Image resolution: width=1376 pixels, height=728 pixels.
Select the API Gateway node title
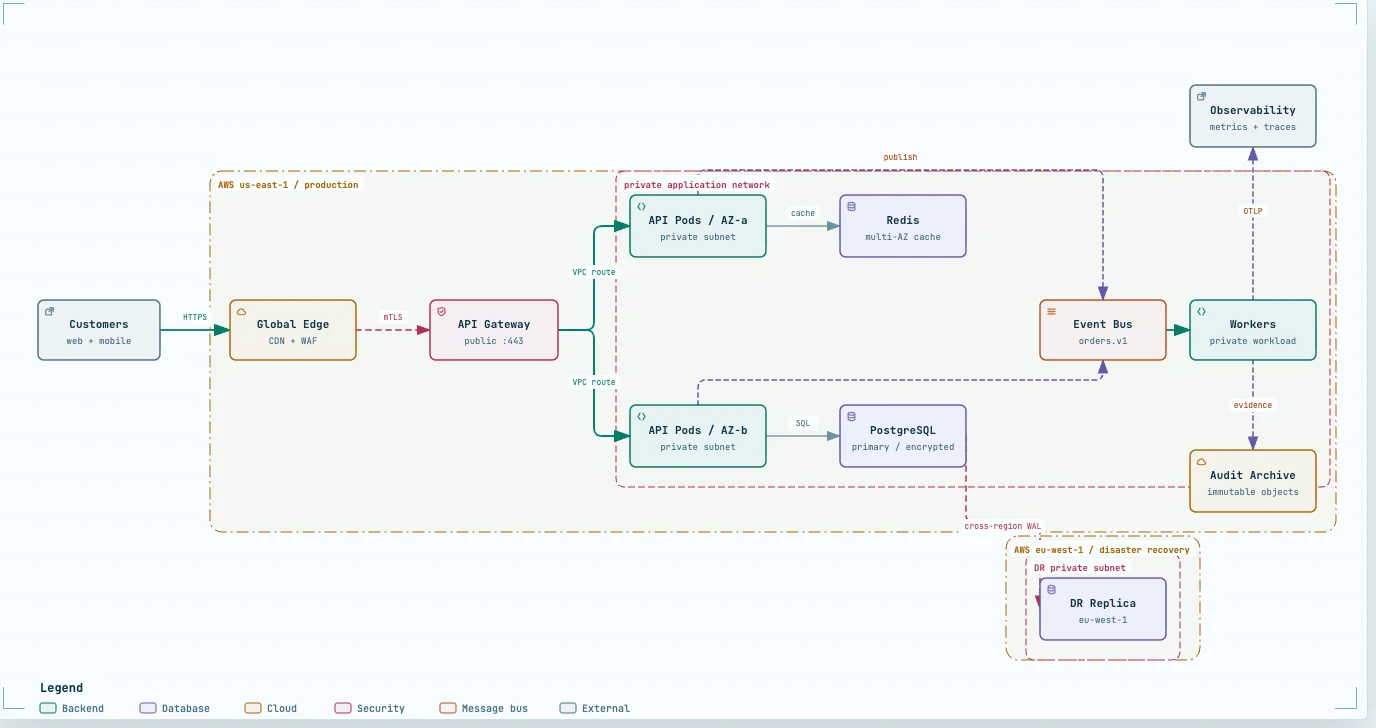[494, 324]
